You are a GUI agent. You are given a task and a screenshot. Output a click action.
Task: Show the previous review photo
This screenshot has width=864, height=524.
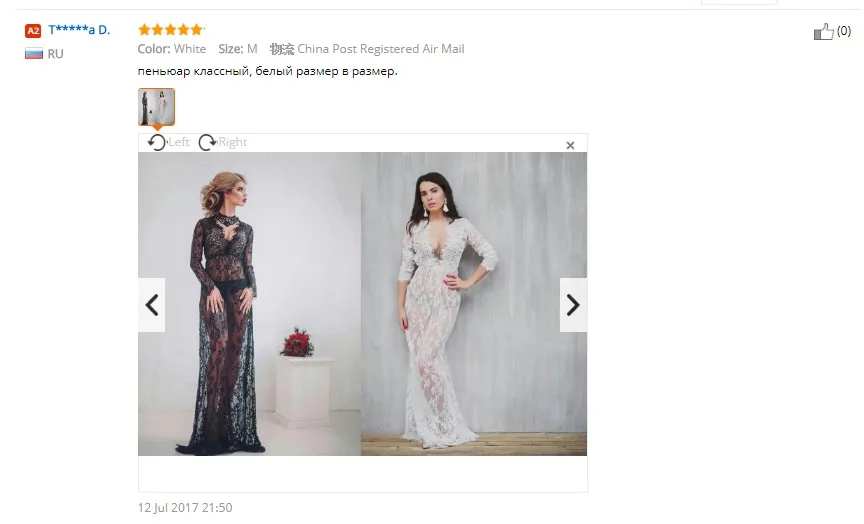(152, 305)
